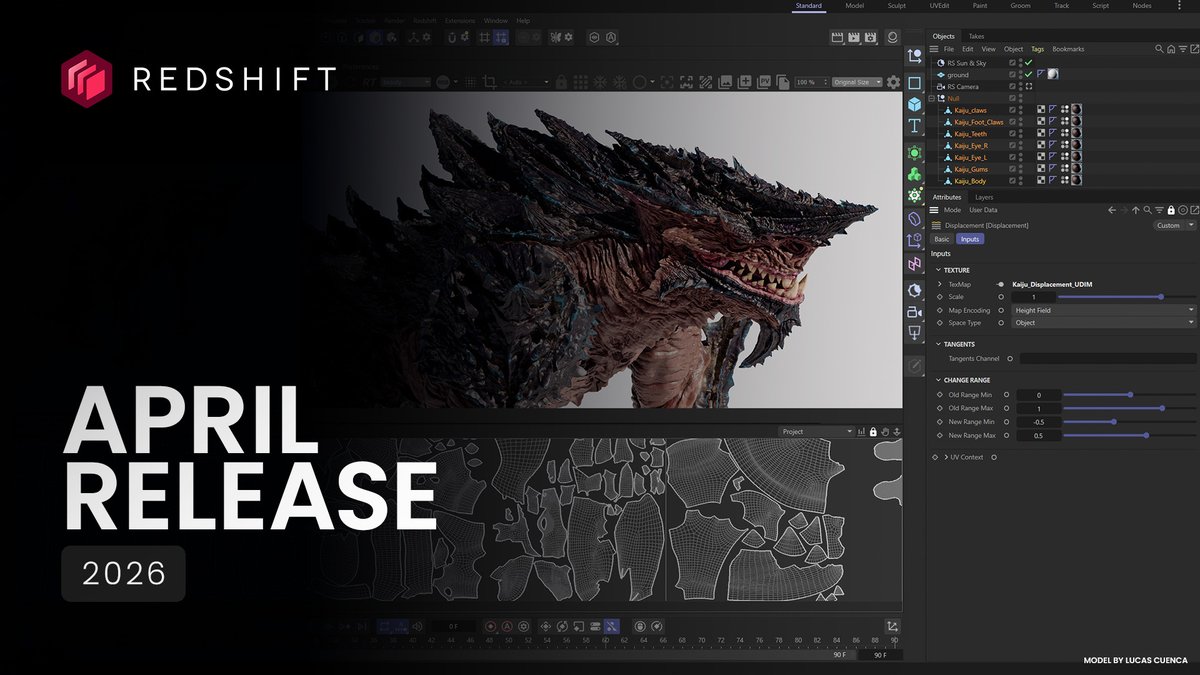Click the capsule-shaped deformer icon in side palette

point(914,217)
